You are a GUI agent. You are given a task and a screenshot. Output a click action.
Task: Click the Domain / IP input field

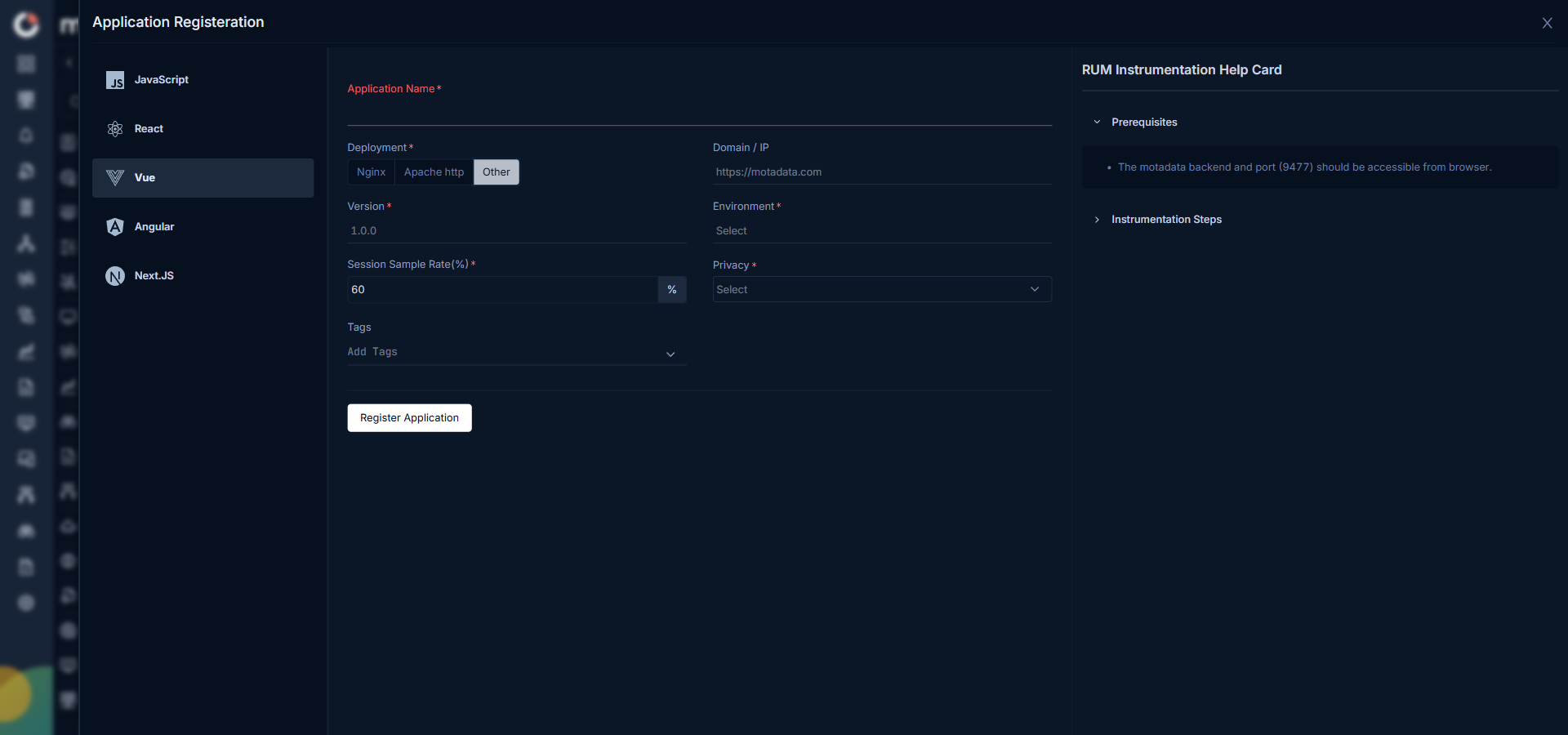coord(882,172)
